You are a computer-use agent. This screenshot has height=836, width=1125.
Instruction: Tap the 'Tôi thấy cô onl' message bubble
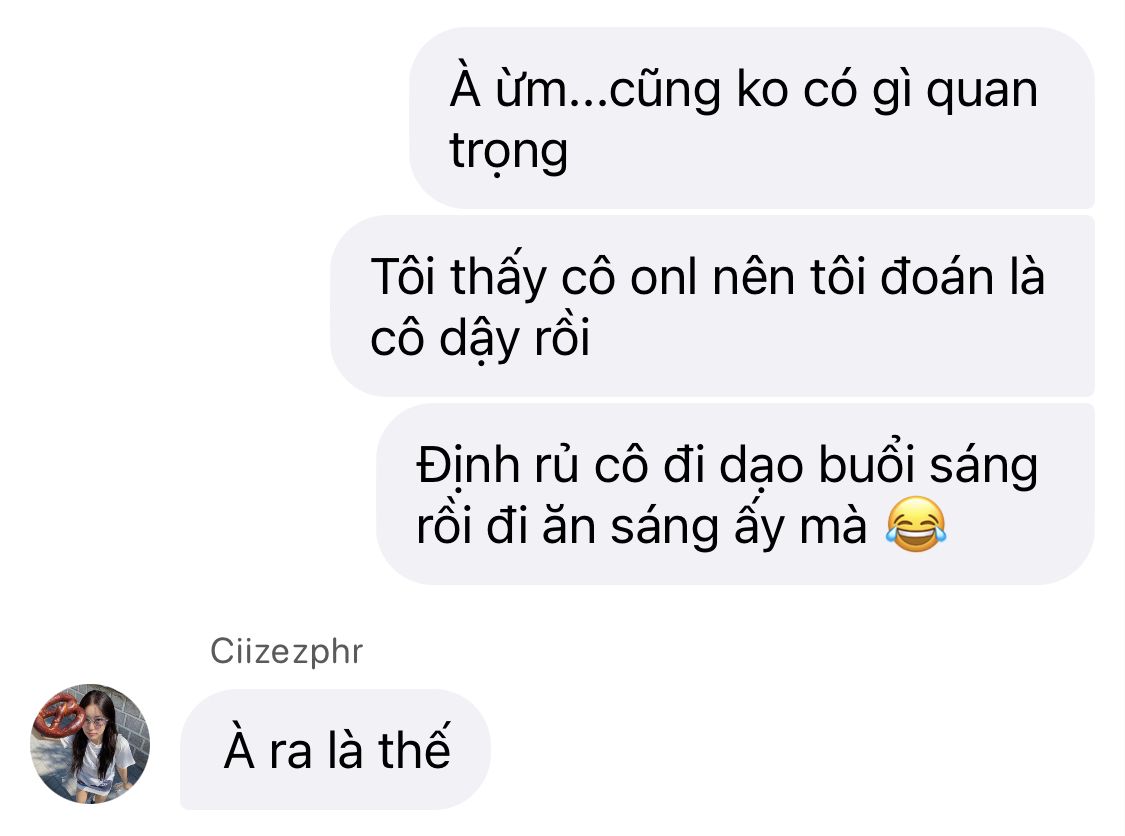coord(712,306)
